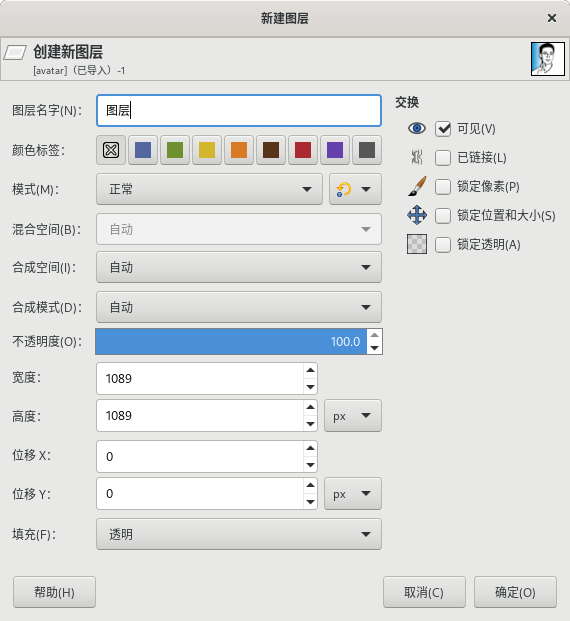Click the 位移 Y value field
The image size is (570, 621).
[200, 493]
